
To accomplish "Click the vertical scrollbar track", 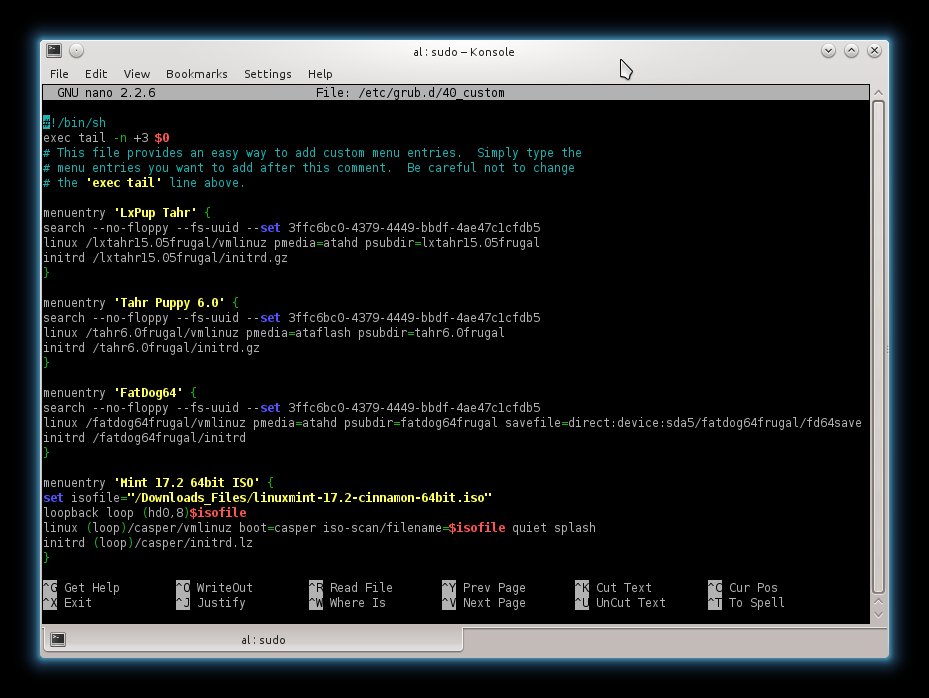I will coord(879,347).
